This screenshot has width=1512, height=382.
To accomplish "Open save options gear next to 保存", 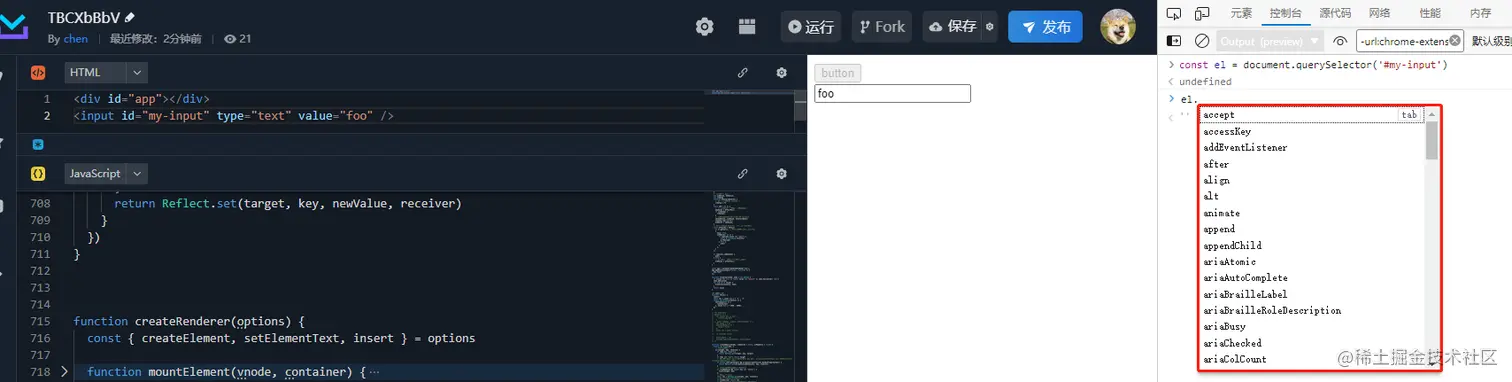I will [990, 27].
